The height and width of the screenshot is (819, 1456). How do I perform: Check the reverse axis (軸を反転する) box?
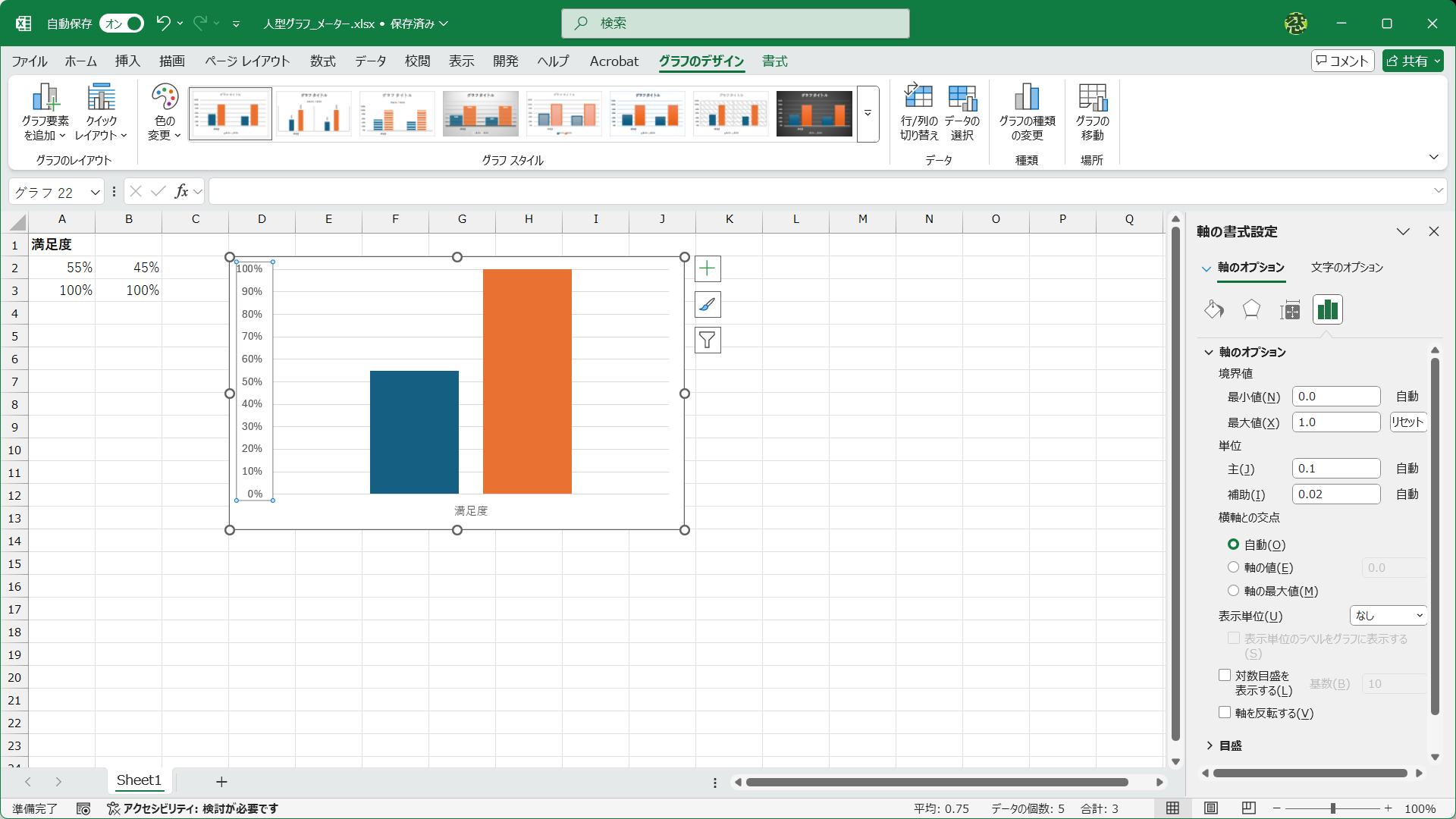click(x=1225, y=712)
